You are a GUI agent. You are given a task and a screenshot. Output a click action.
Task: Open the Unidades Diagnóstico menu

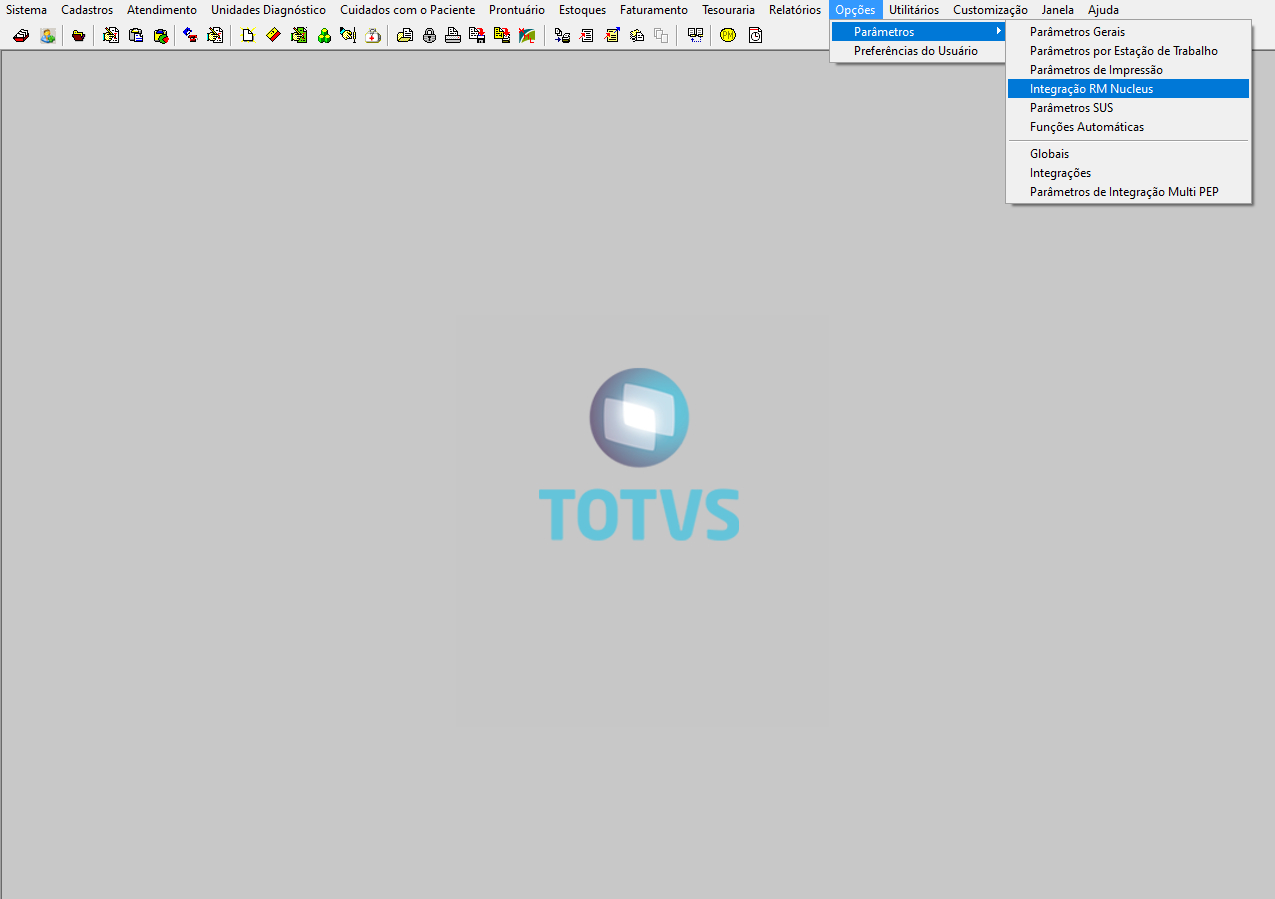click(x=268, y=10)
